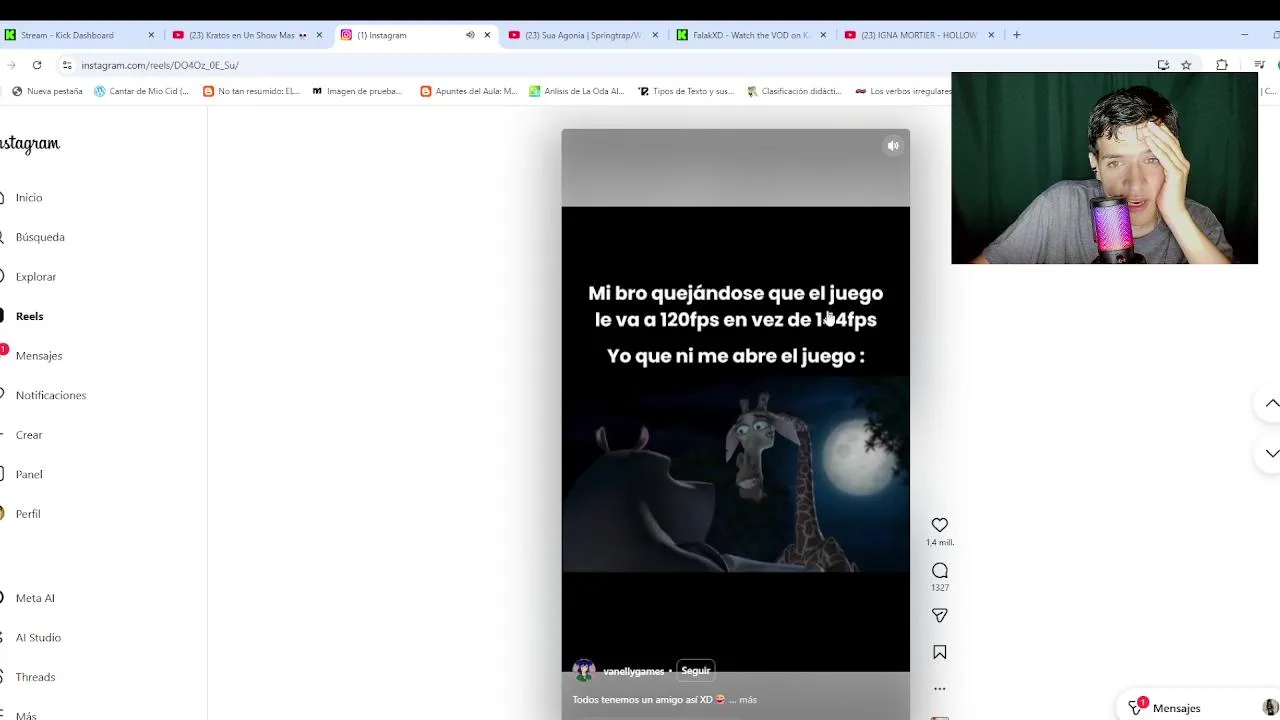Go forward with the browser forward arrow

tap(11, 65)
